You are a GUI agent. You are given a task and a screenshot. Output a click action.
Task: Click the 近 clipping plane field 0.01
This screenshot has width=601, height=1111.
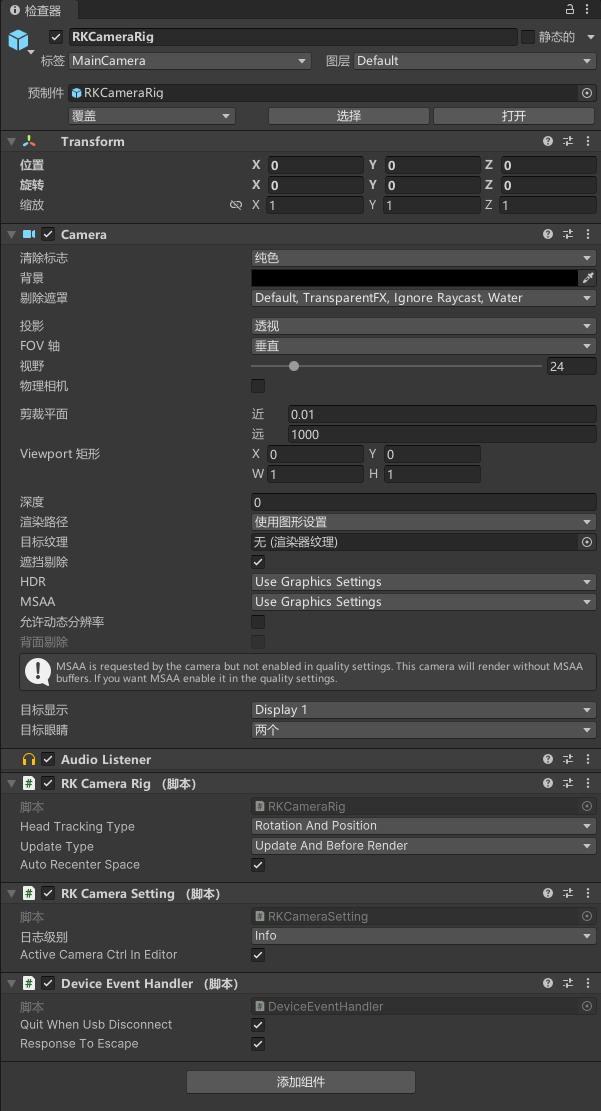tap(442, 414)
